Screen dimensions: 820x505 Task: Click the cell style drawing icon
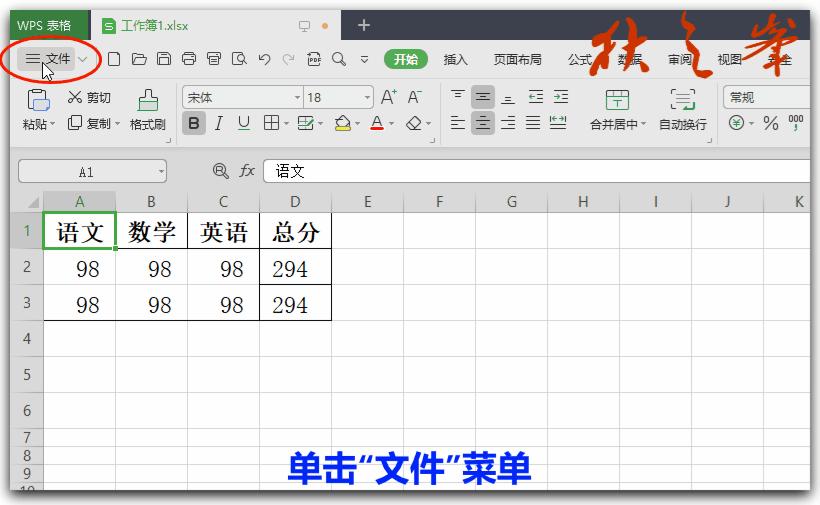[305, 123]
